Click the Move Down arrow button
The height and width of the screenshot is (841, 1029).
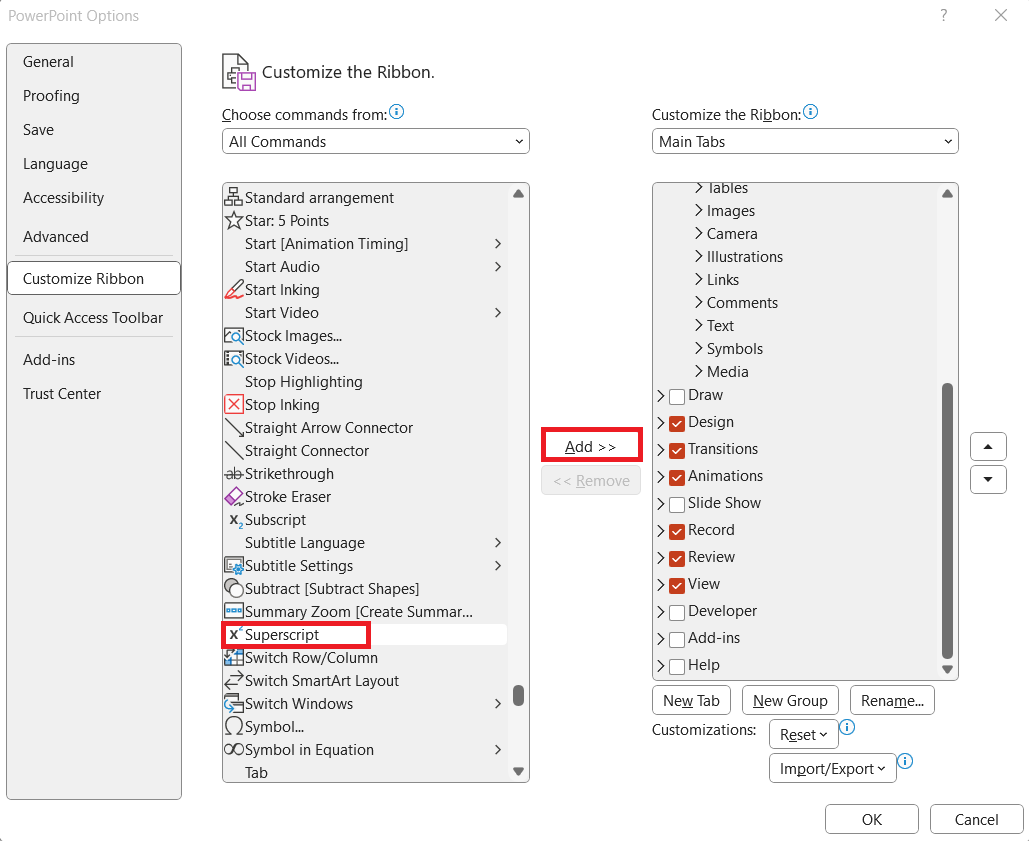point(988,479)
